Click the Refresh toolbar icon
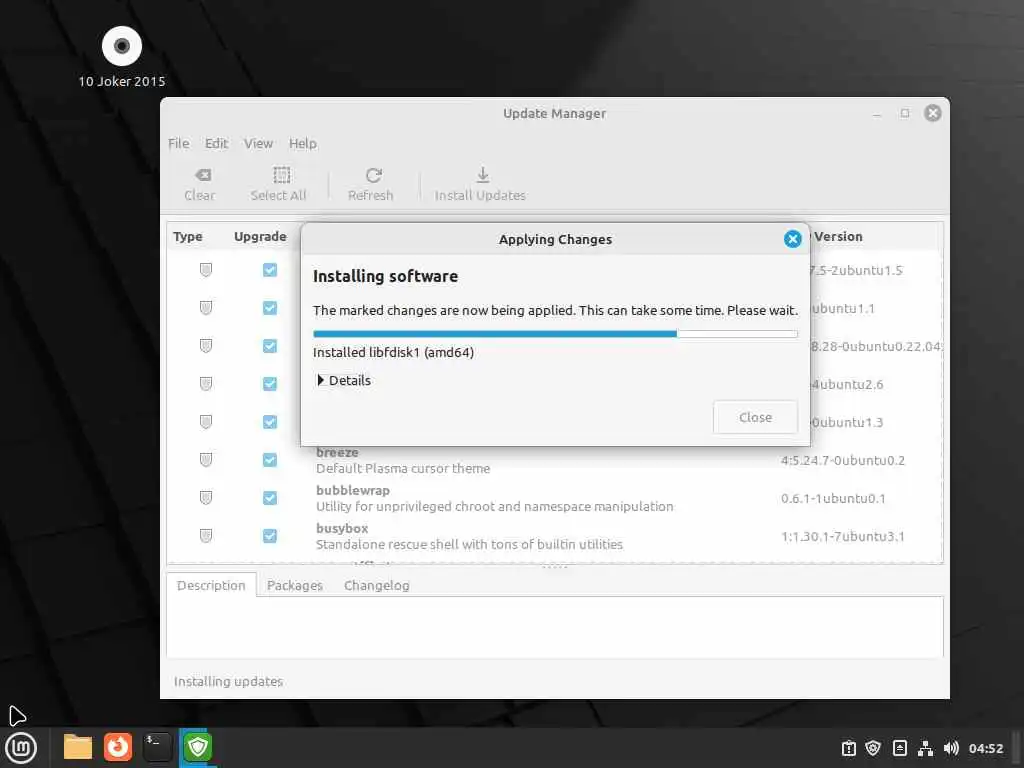1024x768 pixels. click(370, 184)
